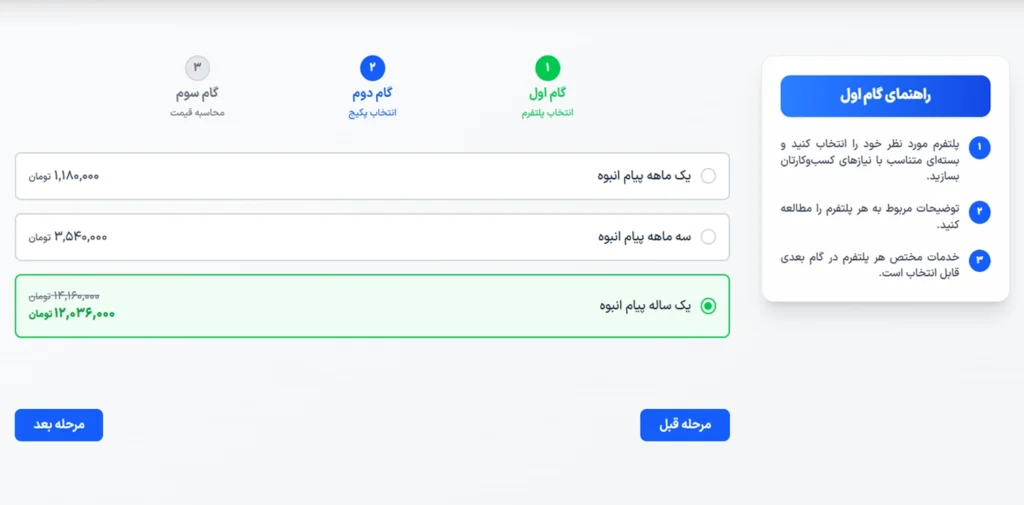Click the gray step 3 circle icon

197,68
